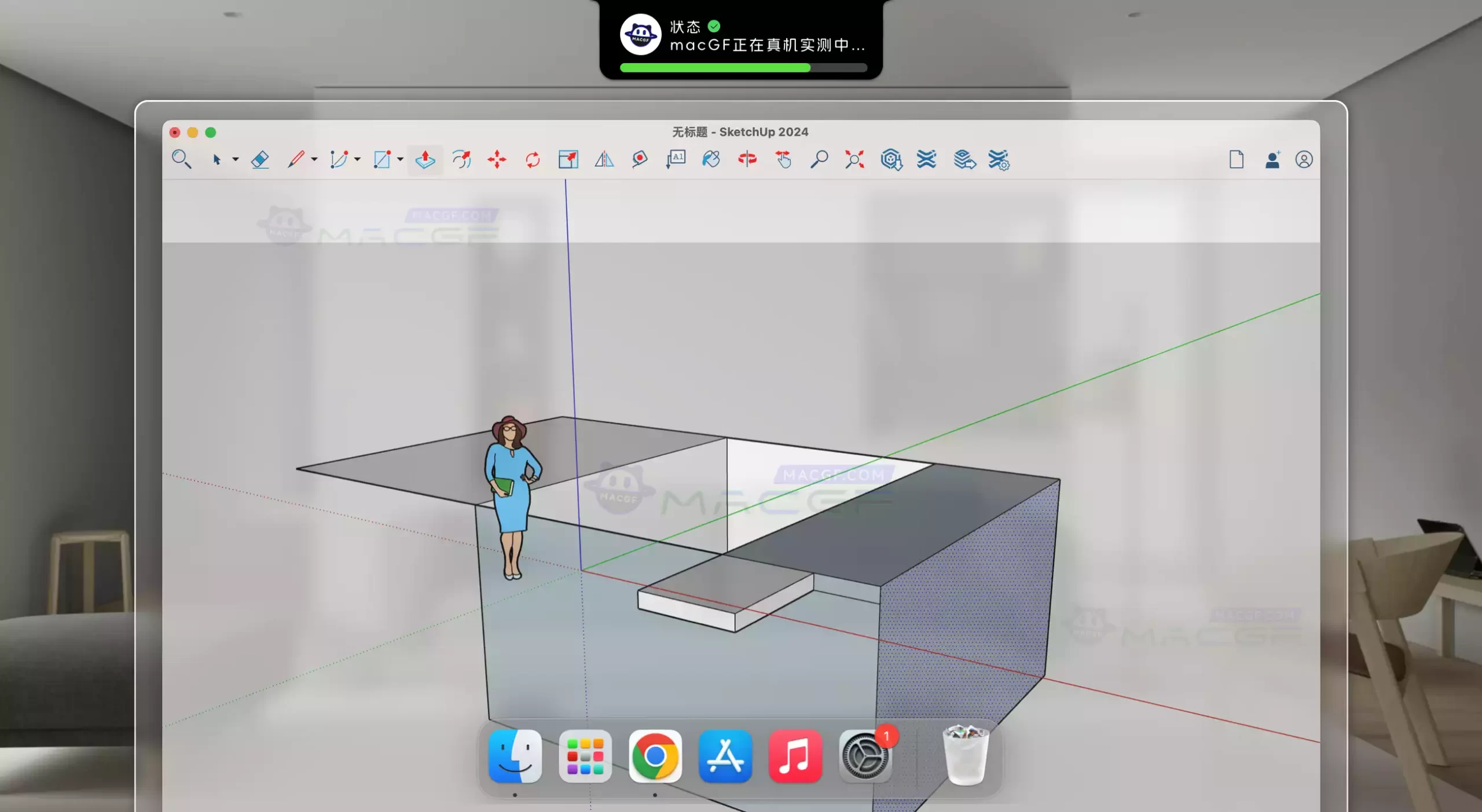Open Google Chrome from the Dock

point(655,756)
